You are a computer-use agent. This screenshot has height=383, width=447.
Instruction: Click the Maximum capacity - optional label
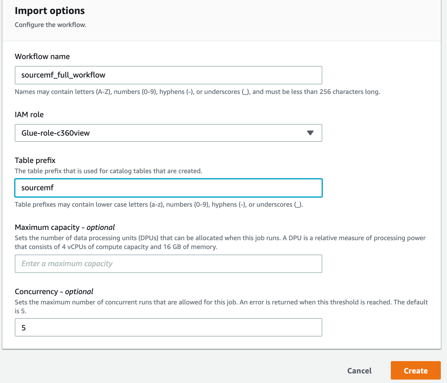(x=65, y=227)
